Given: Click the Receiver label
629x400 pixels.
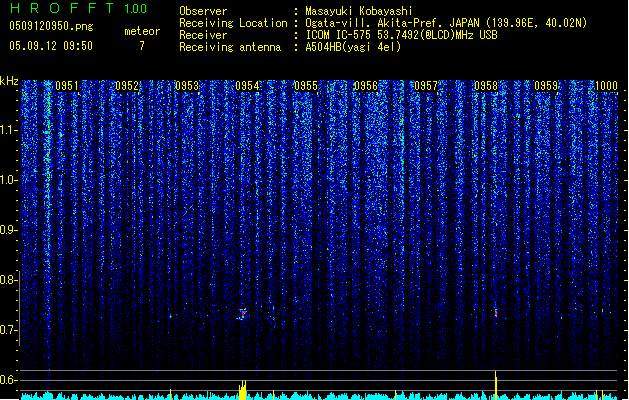Looking at the screenshot, I should [203, 35].
